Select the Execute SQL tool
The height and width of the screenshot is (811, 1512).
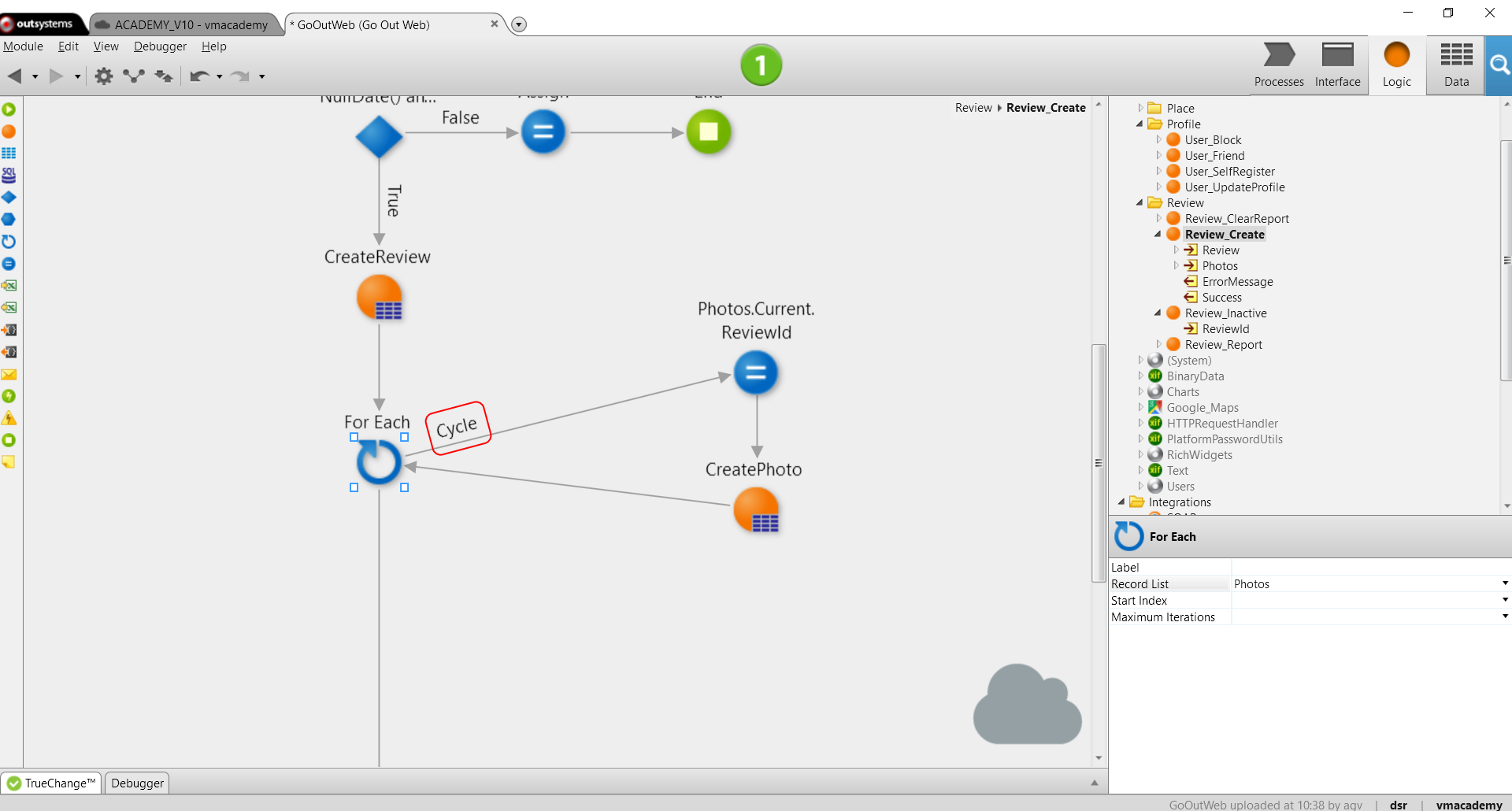tap(9, 176)
